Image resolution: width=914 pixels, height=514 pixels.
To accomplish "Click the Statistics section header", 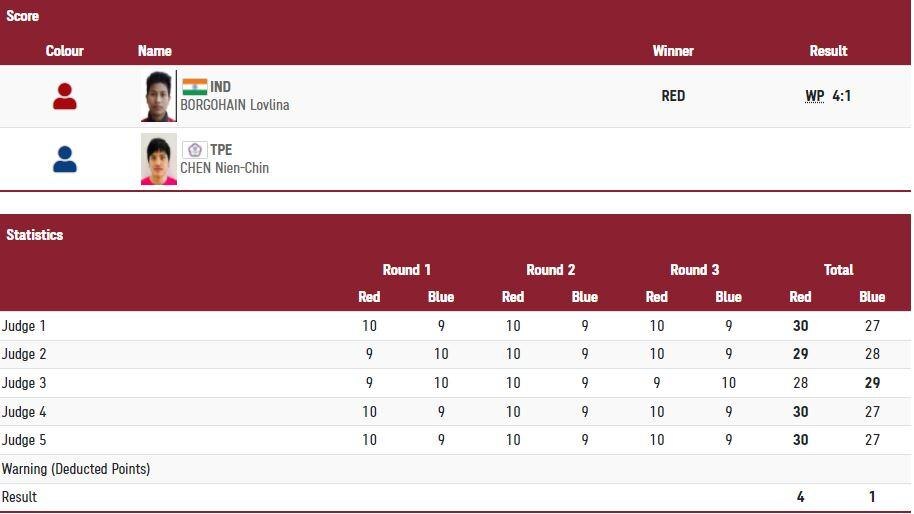I will tap(35, 235).
